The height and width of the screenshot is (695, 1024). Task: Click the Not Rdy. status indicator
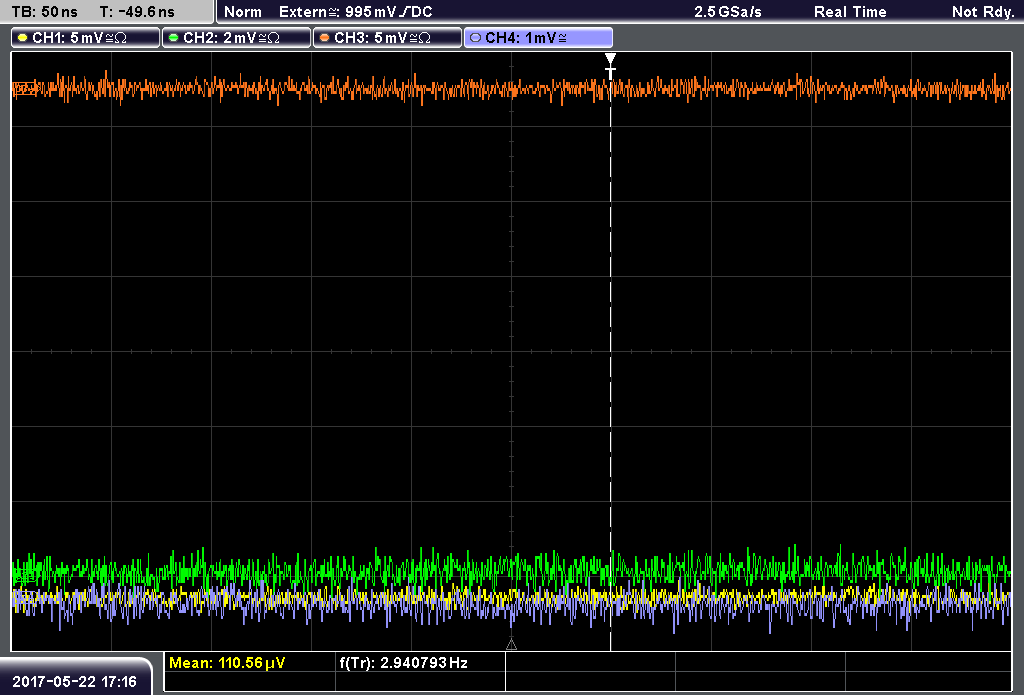click(x=983, y=12)
